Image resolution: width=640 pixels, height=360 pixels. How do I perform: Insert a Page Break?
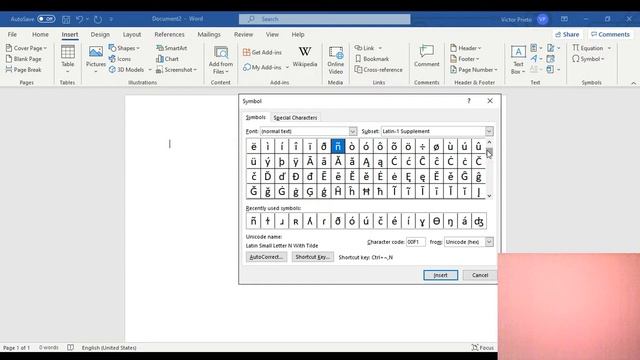tap(24, 70)
